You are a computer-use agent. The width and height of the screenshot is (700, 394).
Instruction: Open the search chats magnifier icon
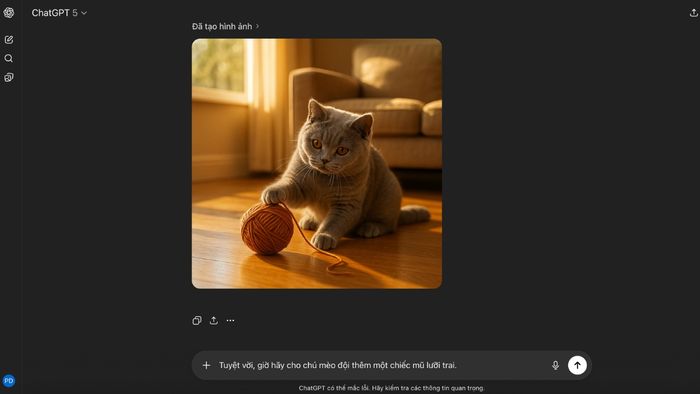tap(8, 58)
